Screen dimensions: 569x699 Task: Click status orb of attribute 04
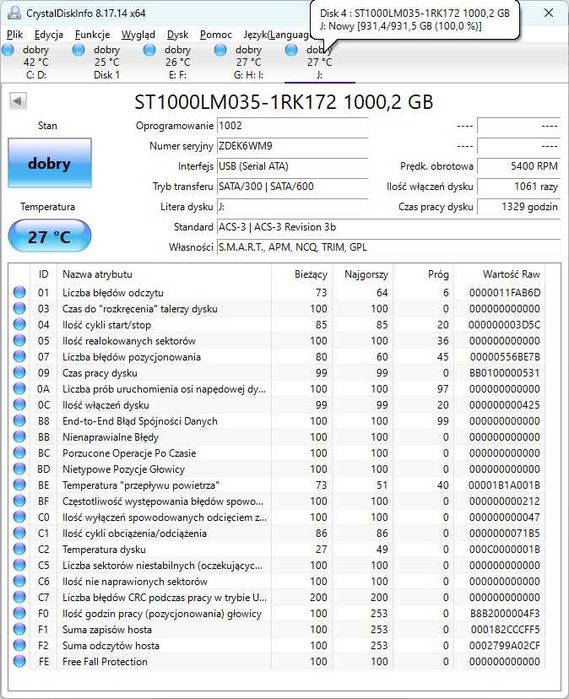point(19,325)
